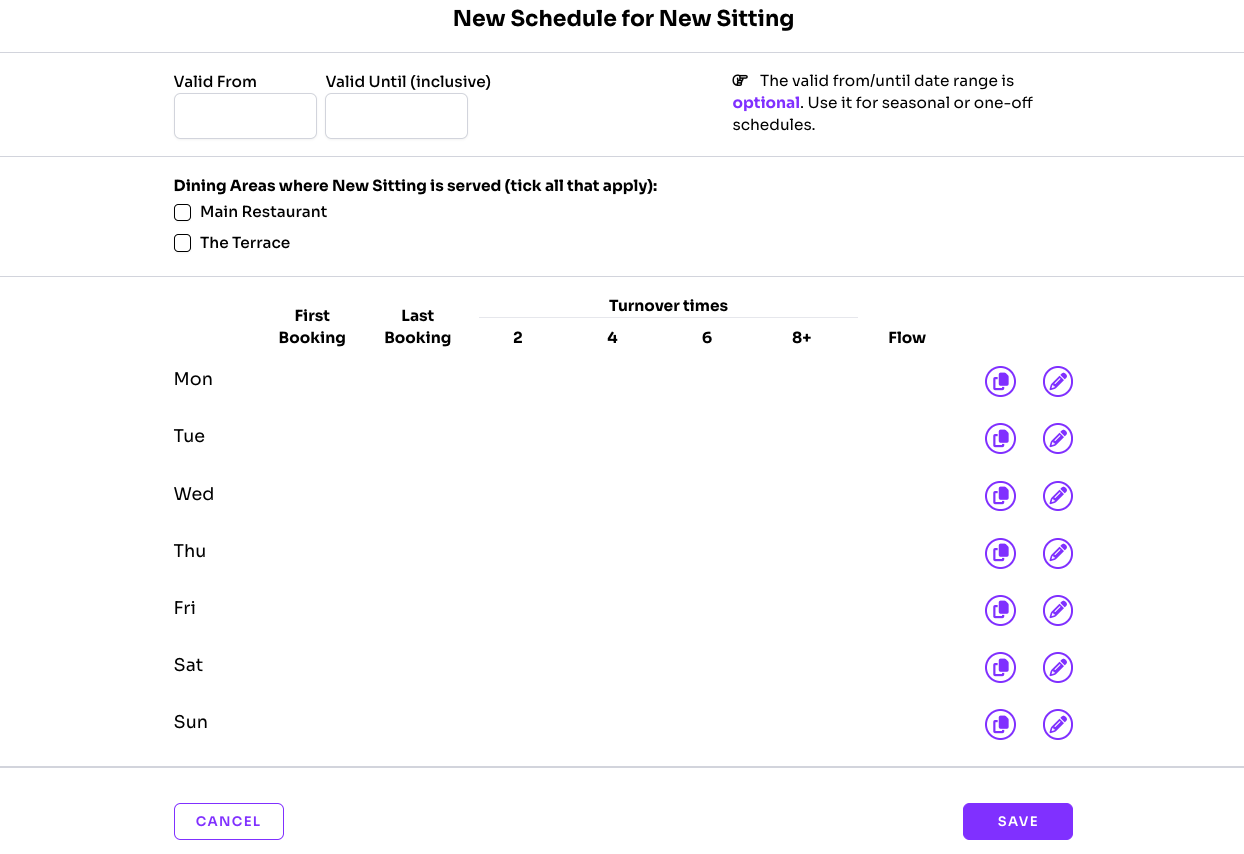Click the edit pencil icon for Monday

point(1058,381)
